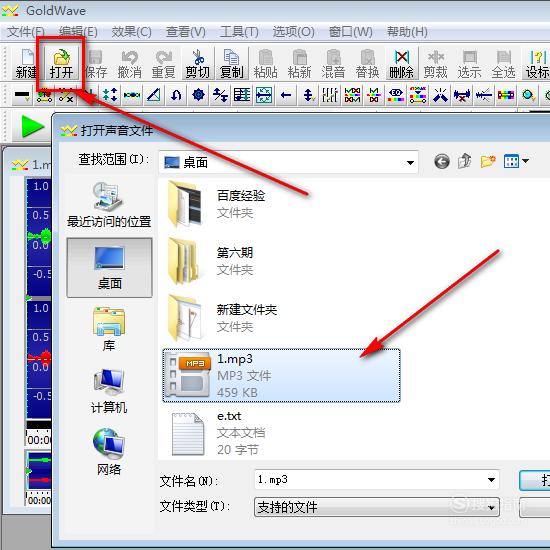This screenshot has width=550, height=550.
Task: Select 桌面 in the places bar
Action: click(109, 268)
